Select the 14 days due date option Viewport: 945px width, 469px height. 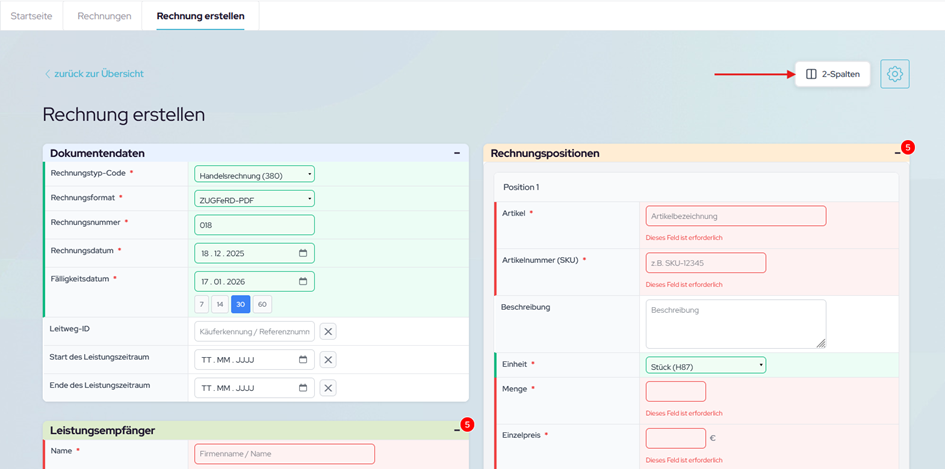(x=221, y=304)
